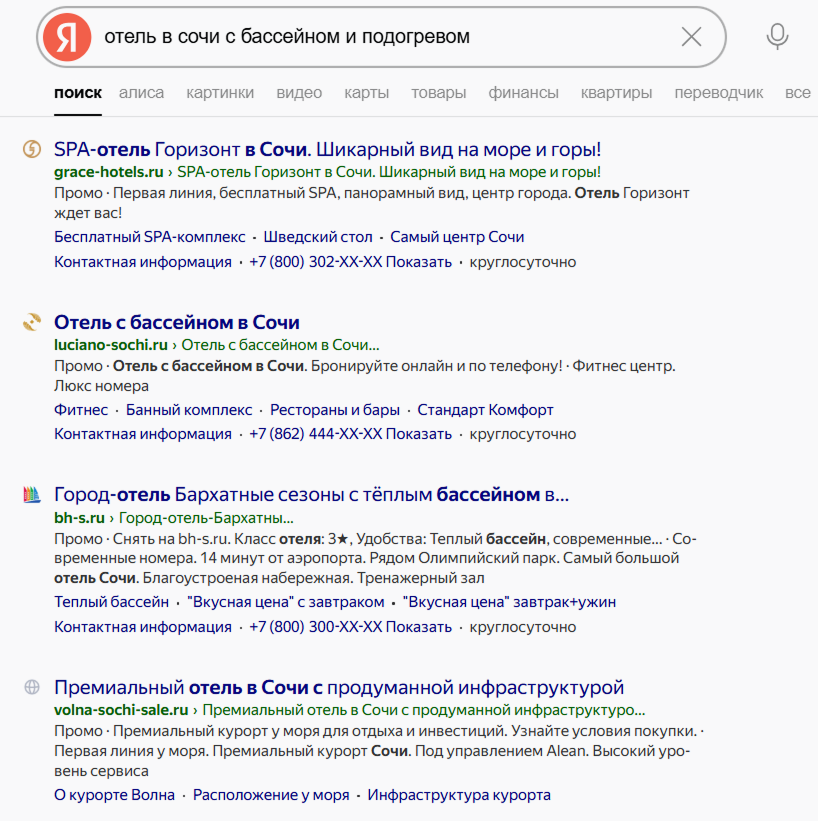This screenshot has height=821, width=818.
Task: Click the Yandex logo icon
Action: (x=67, y=37)
